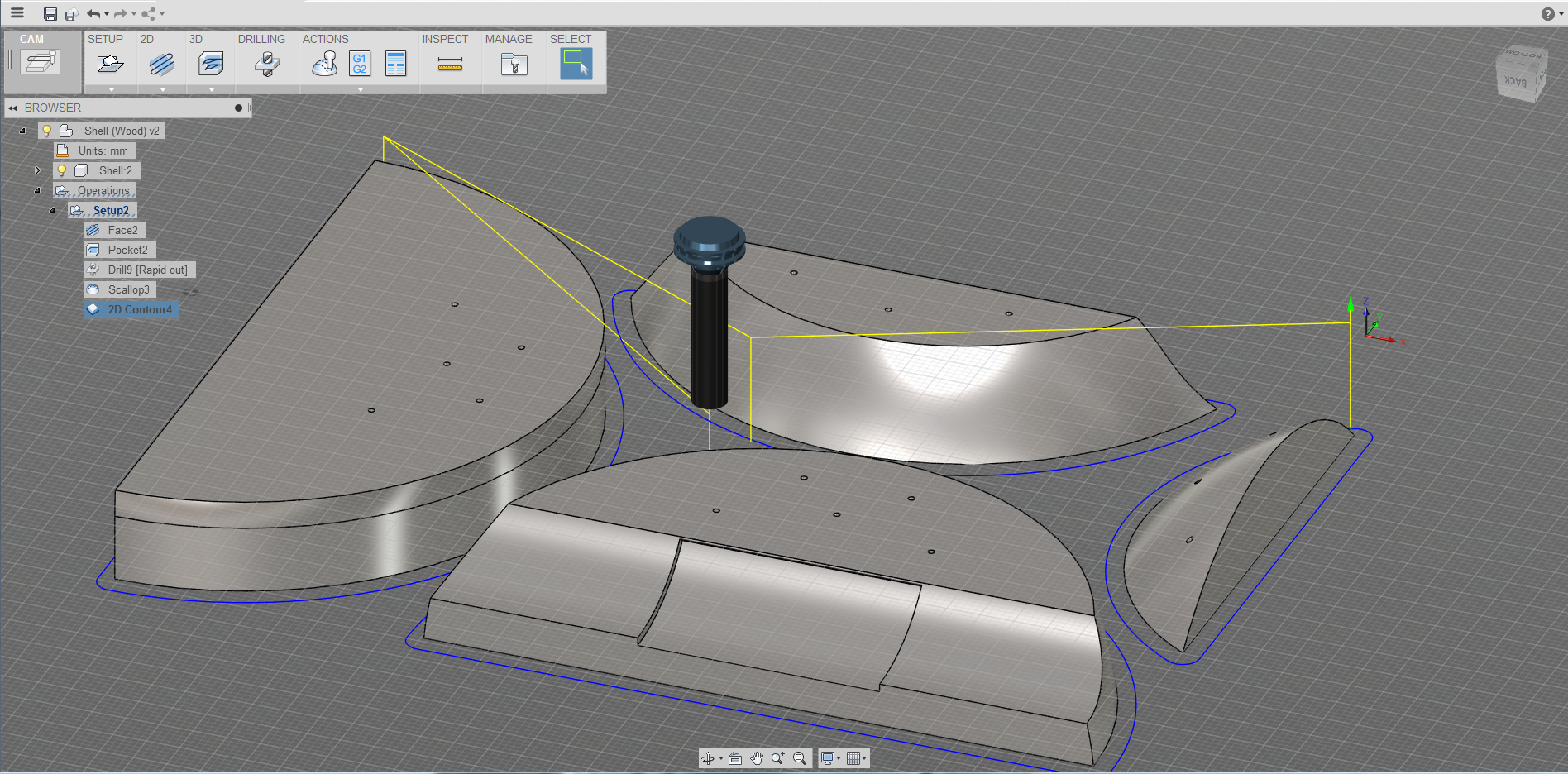The height and width of the screenshot is (774, 1568).
Task: Click the 2D toolbar label
Action: (147, 39)
